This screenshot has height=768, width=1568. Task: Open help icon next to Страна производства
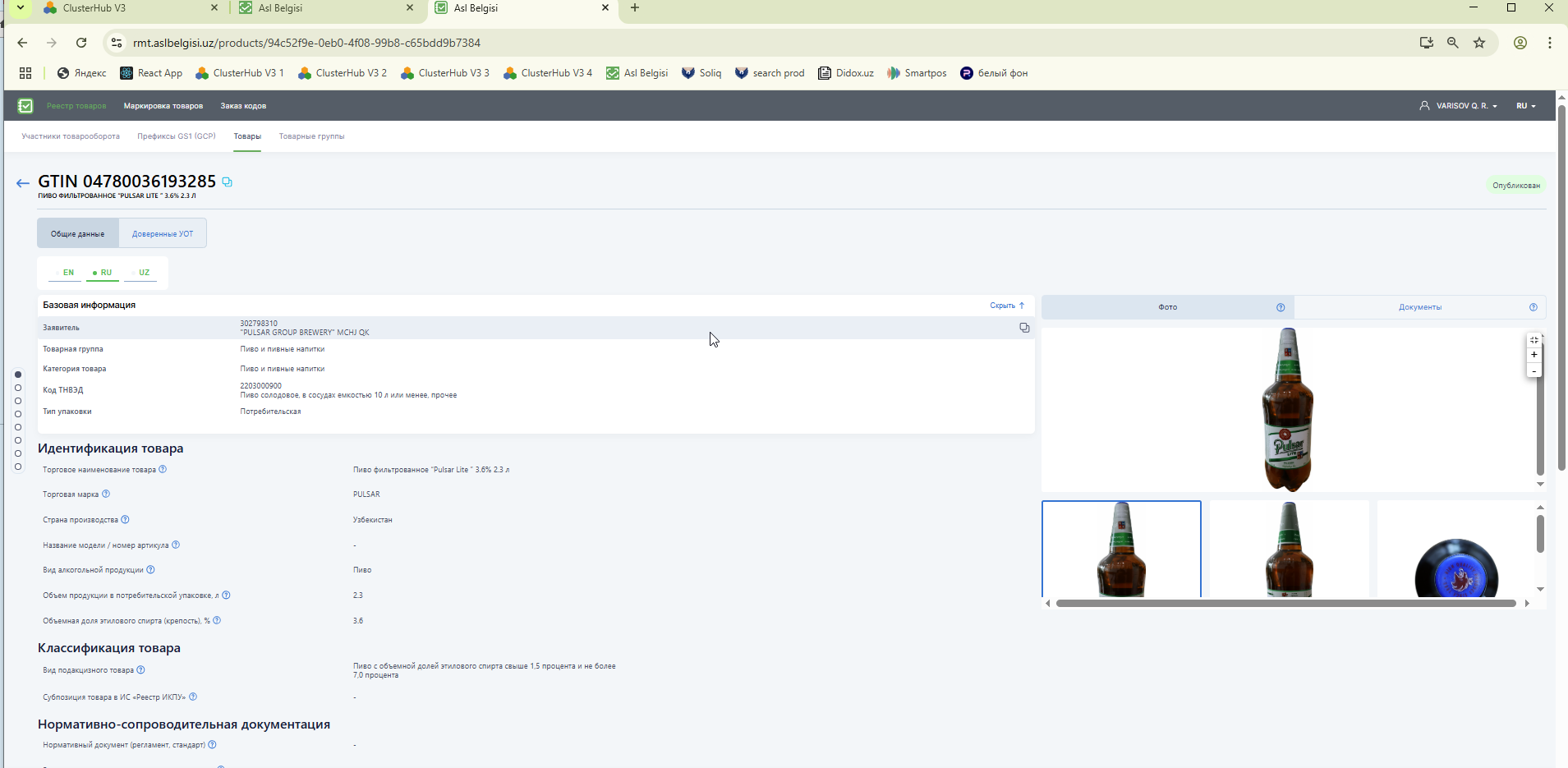(126, 520)
